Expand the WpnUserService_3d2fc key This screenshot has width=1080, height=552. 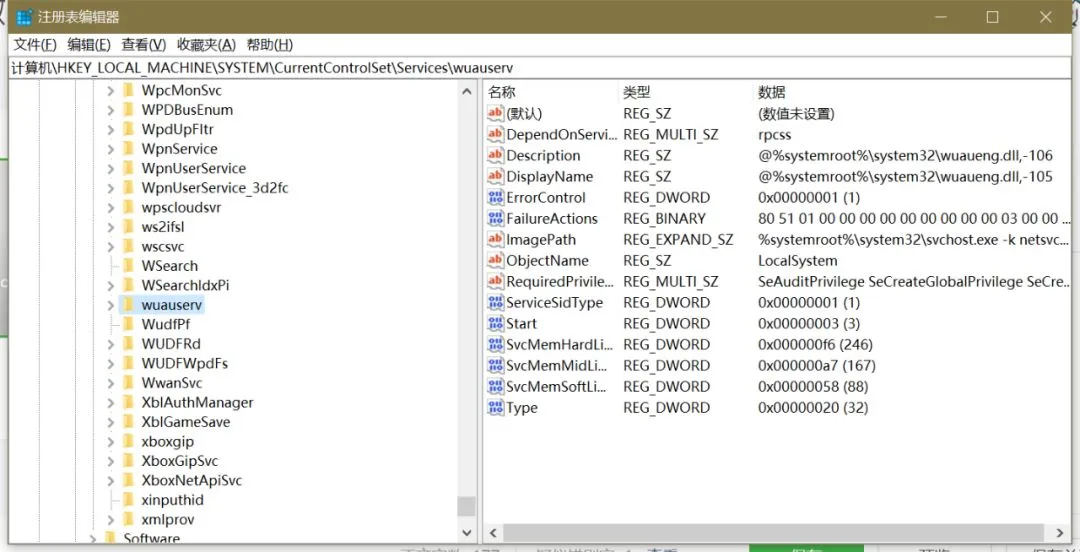(x=111, y=188)
